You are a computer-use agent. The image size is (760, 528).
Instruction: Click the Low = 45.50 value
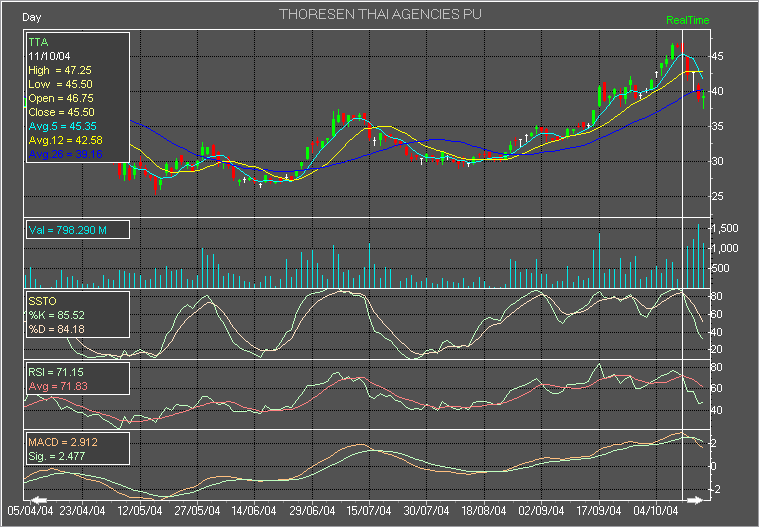[60, 84]
